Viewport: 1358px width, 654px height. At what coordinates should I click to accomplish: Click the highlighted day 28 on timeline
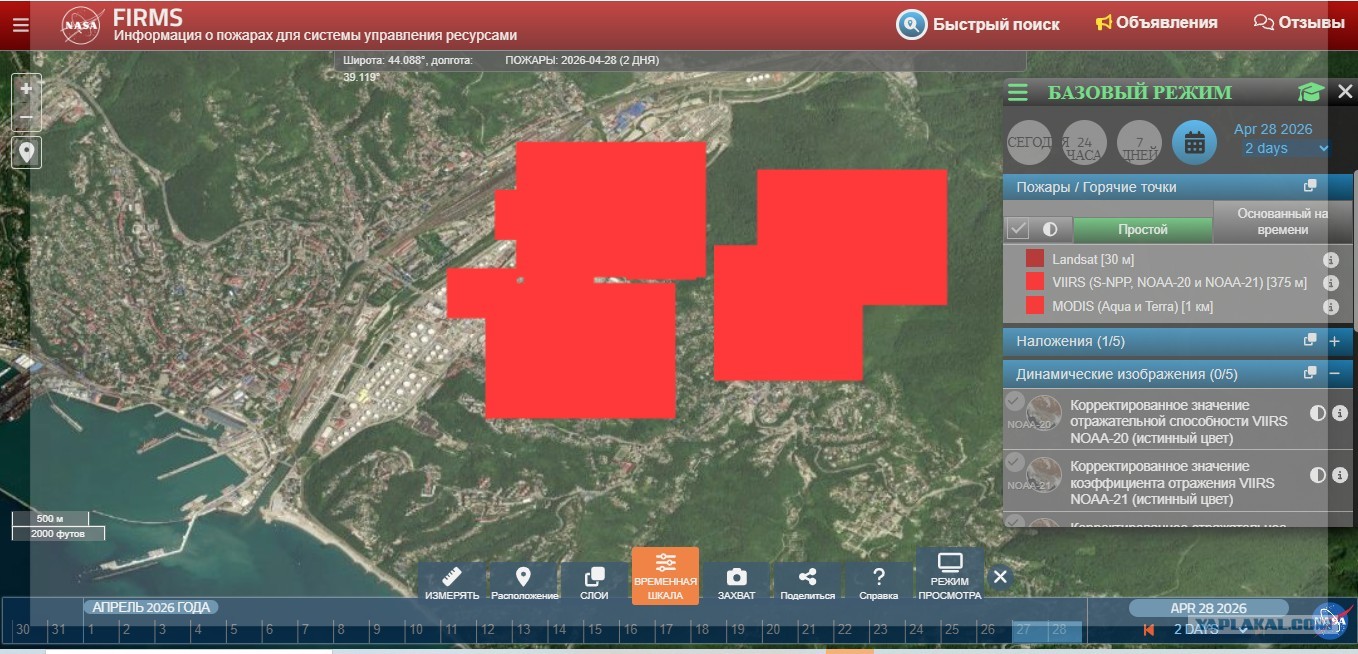[1058, 629]
